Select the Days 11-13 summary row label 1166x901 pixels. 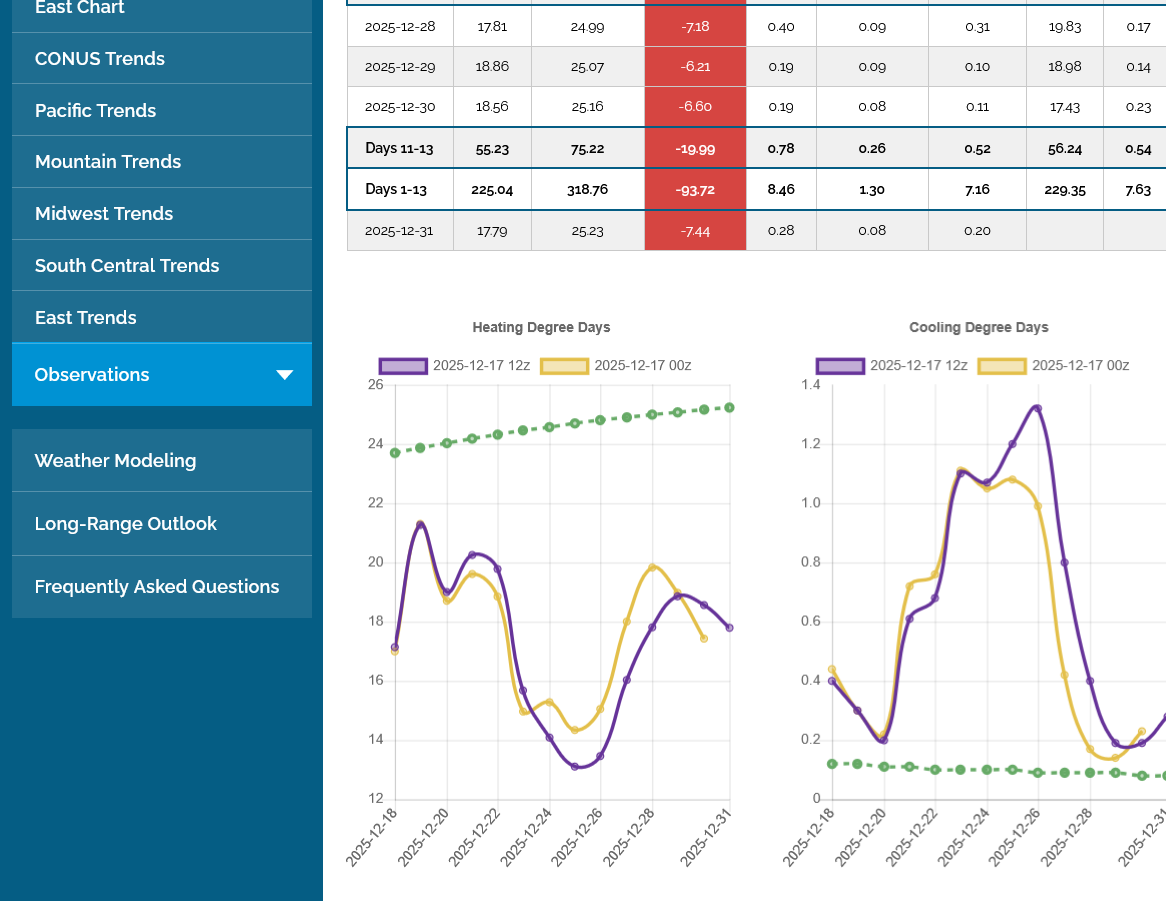point(399,148)
